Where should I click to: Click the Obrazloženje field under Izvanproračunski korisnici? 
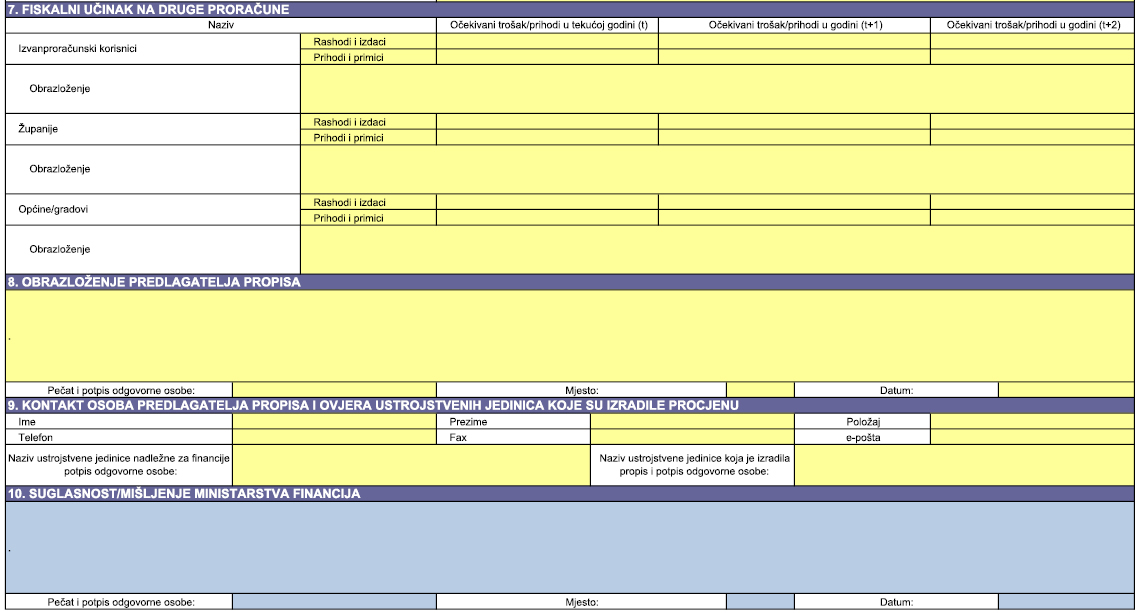pos(717,89)
